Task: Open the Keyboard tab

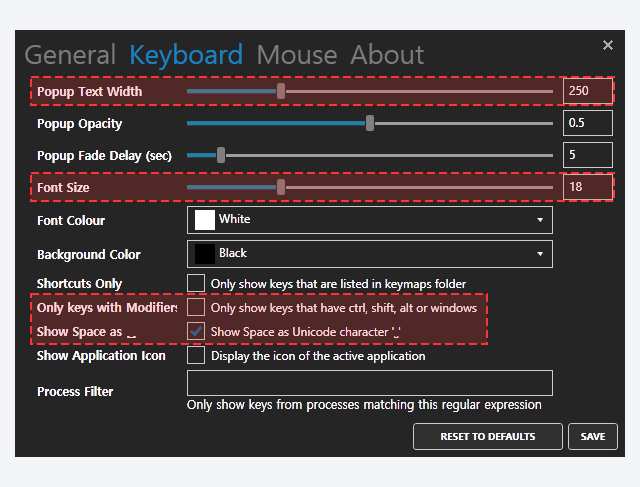Action: click(186, 56)
